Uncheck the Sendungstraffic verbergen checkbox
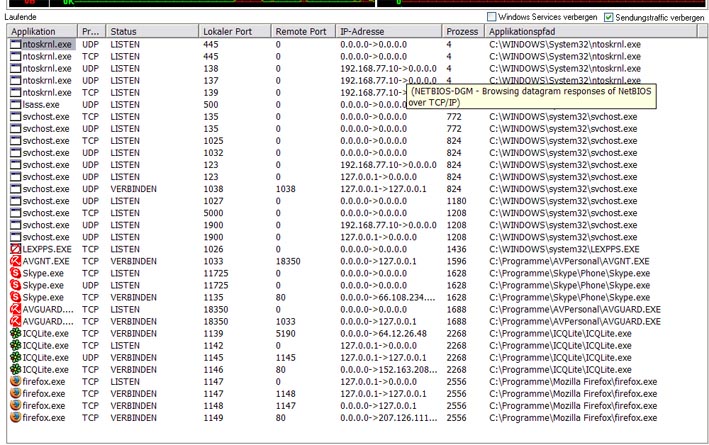Image resolution: width=709 pixels, height=445 pixels. (x=609, y=17)
